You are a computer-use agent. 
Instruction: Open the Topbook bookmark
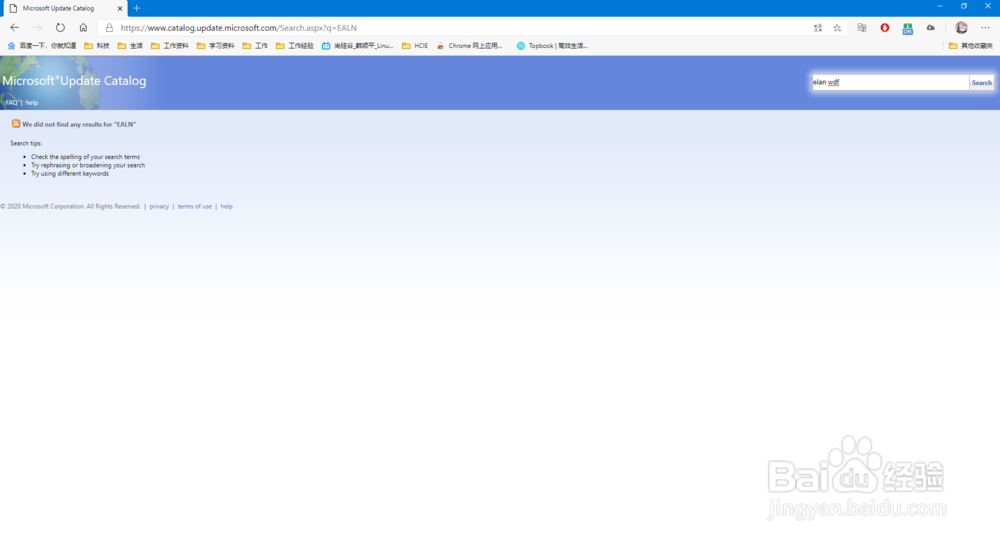click(x=552, y=46)
